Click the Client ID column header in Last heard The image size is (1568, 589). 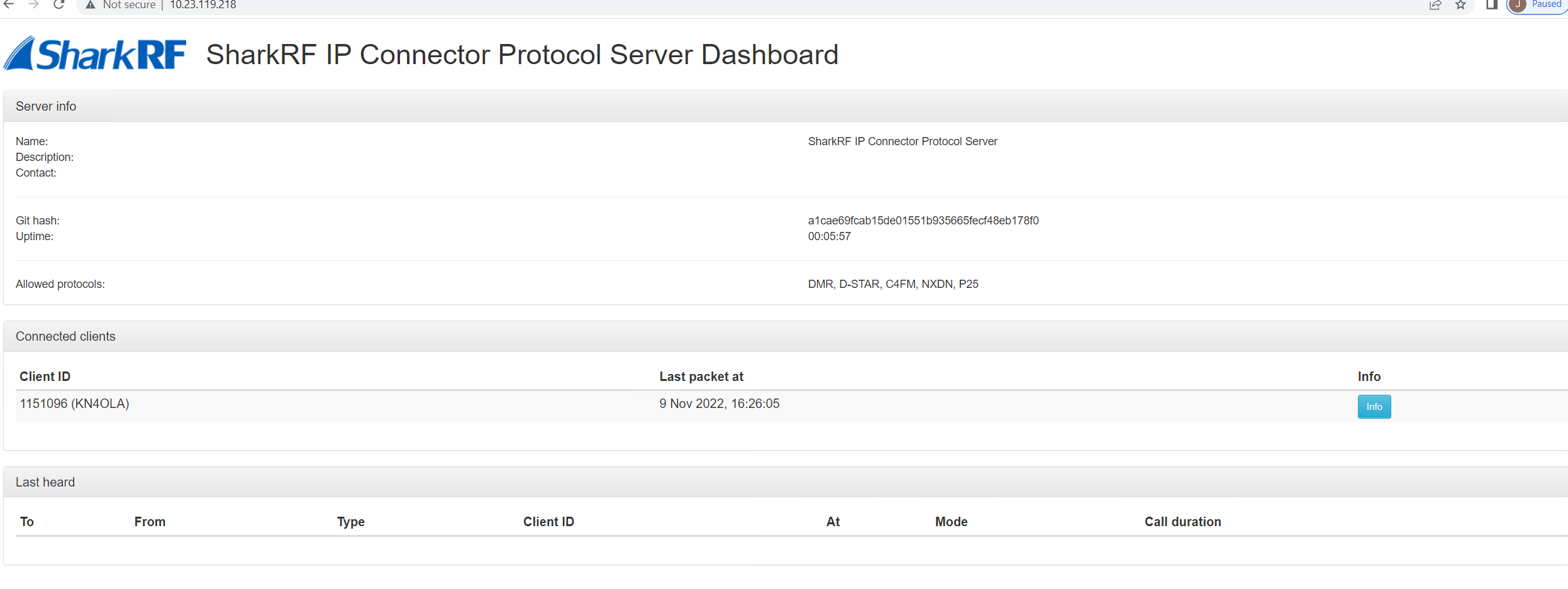(x=548, y=522)
